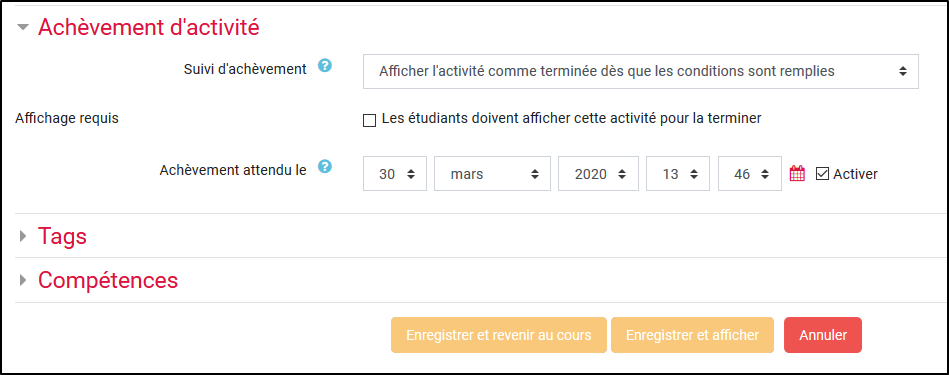The width and height of the screenshot is (949, 375).
Task: Open the year dropdown showing 2020
Action: (598, 174)
